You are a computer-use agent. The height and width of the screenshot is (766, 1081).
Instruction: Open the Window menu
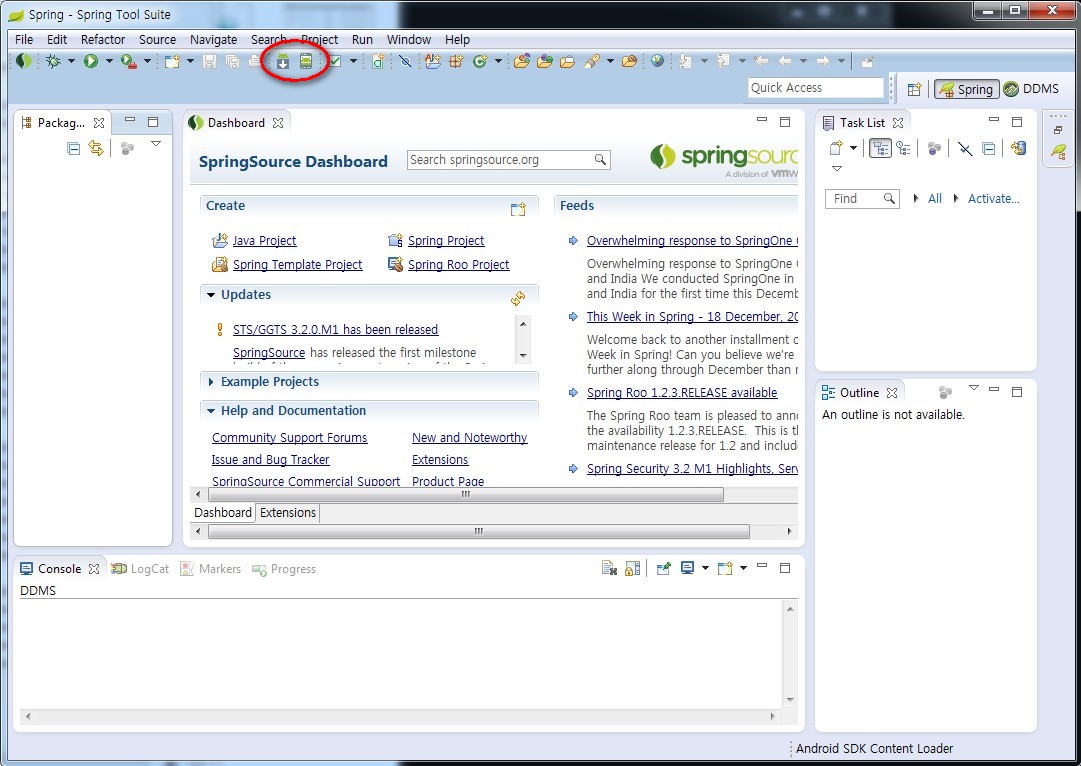pos(408,39)
